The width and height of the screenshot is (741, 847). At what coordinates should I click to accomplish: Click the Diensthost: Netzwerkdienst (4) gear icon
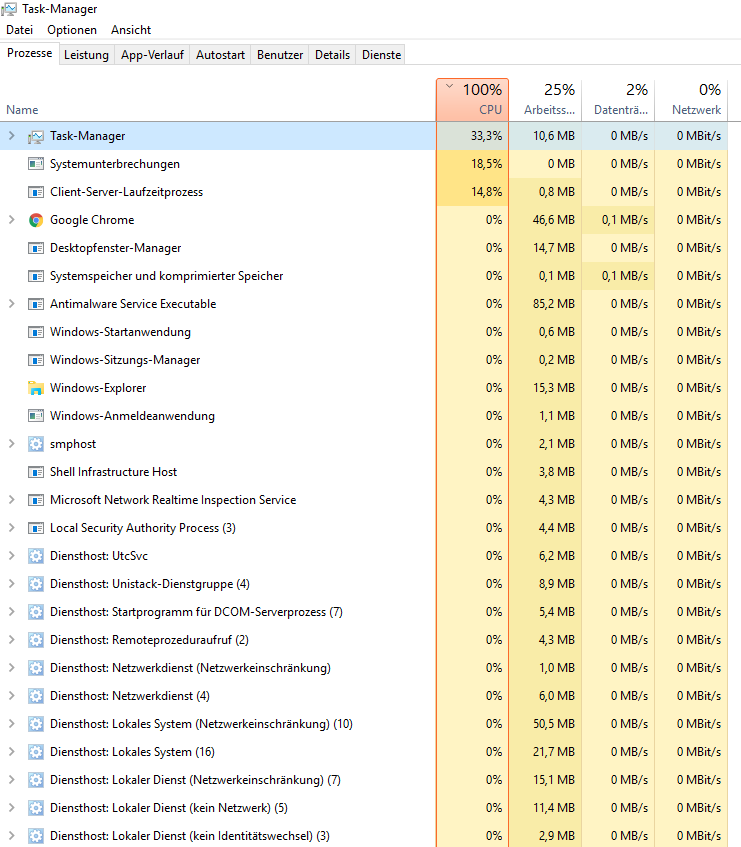36,696
